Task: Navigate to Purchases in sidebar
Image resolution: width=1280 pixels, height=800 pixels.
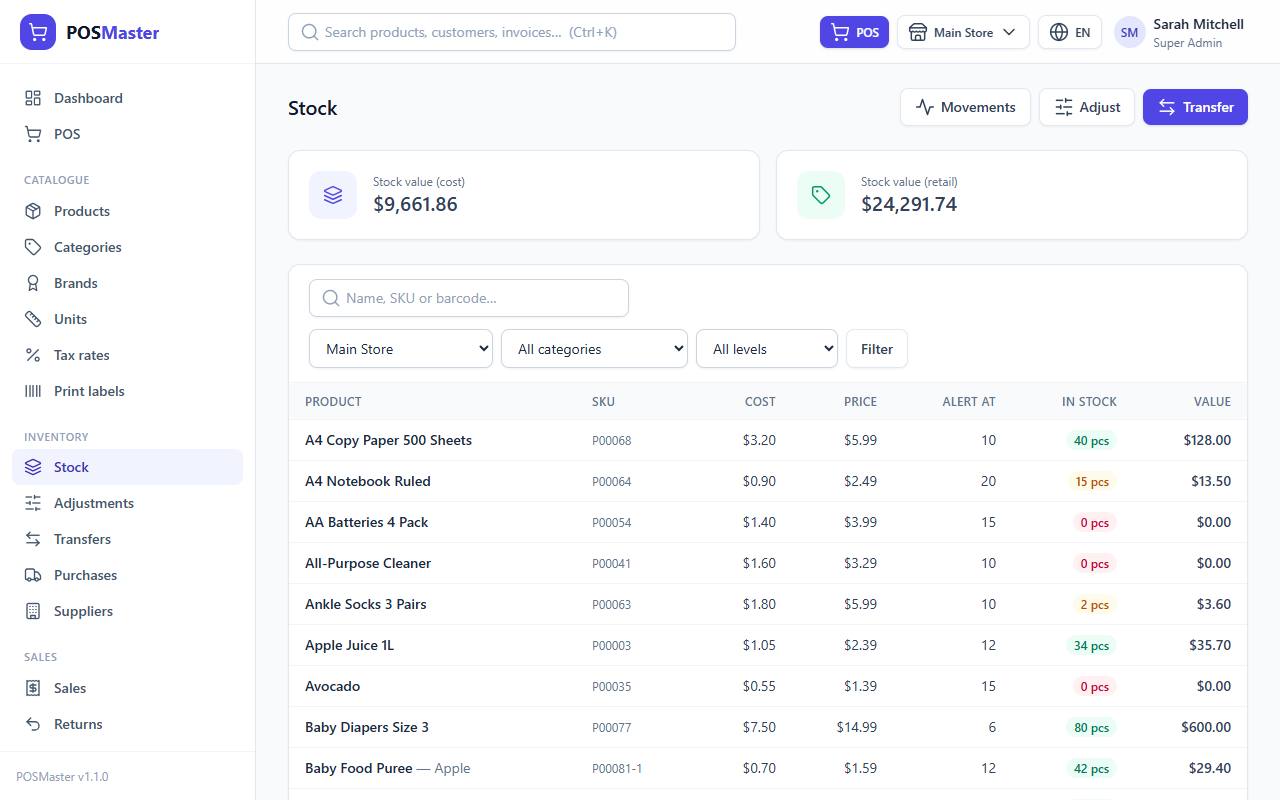Action: click(x=127, y=575)
